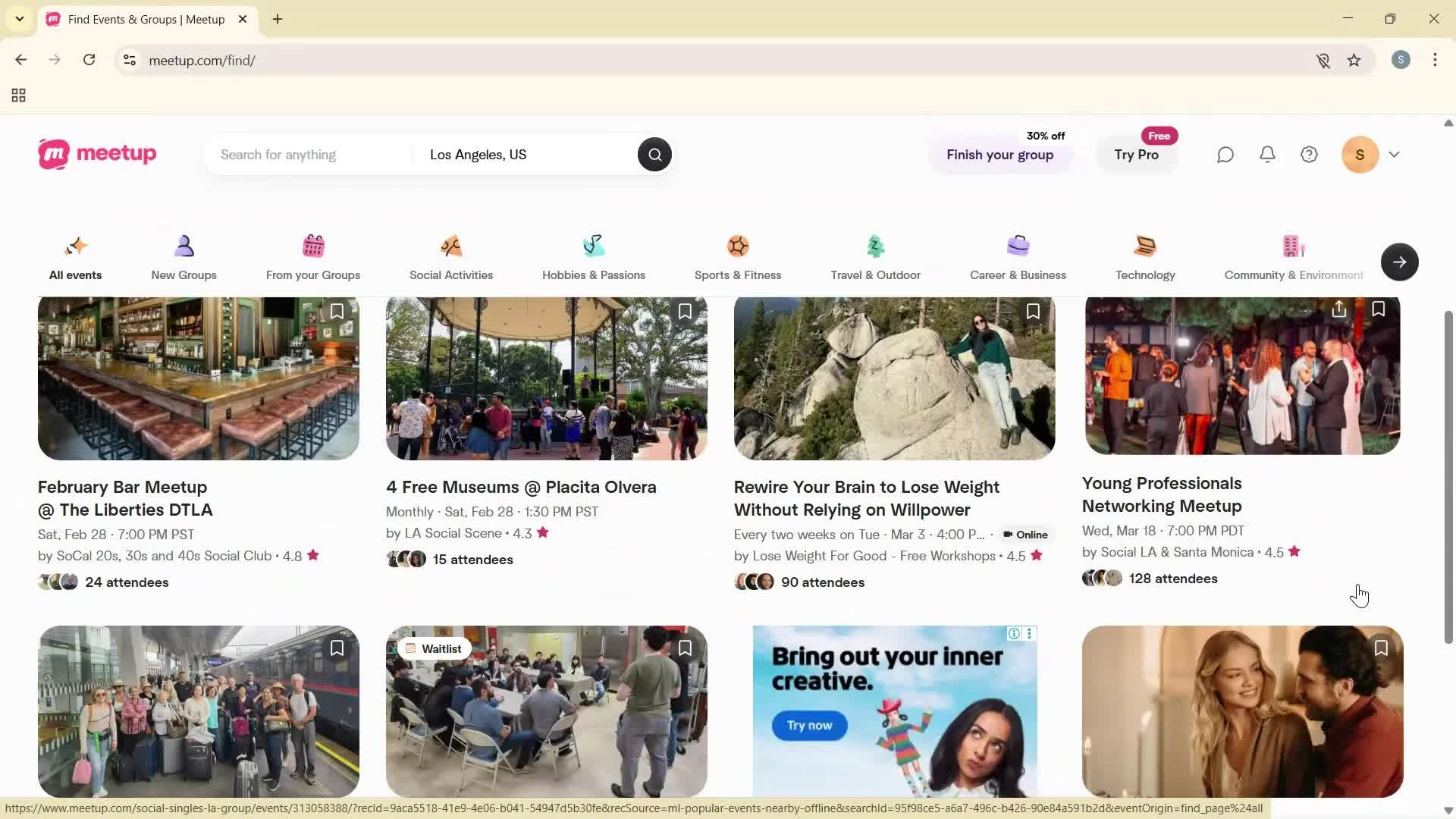Image resolution: width=1456 pixels, height=819 pixels.
Task: Click the magnifying glass search icon
Action: tap(654, 154)
